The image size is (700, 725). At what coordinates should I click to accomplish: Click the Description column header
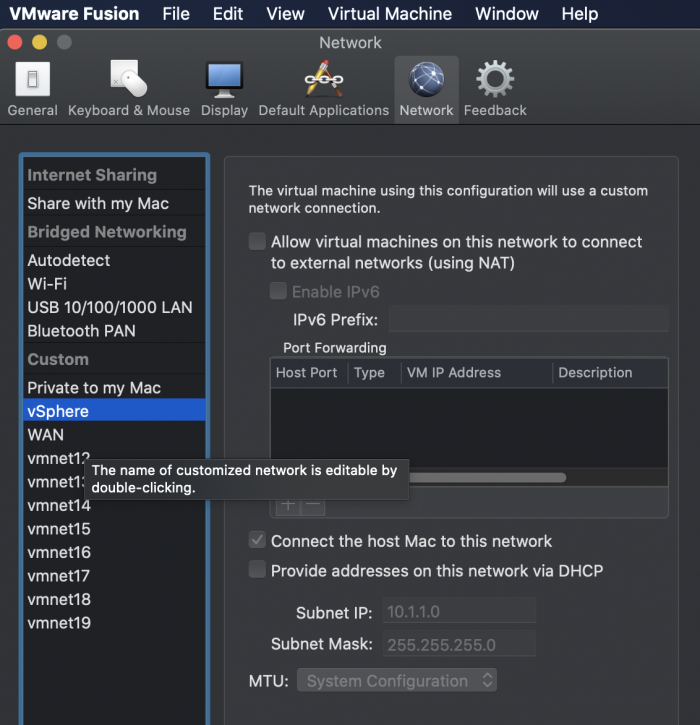click(x=610, y=373)
